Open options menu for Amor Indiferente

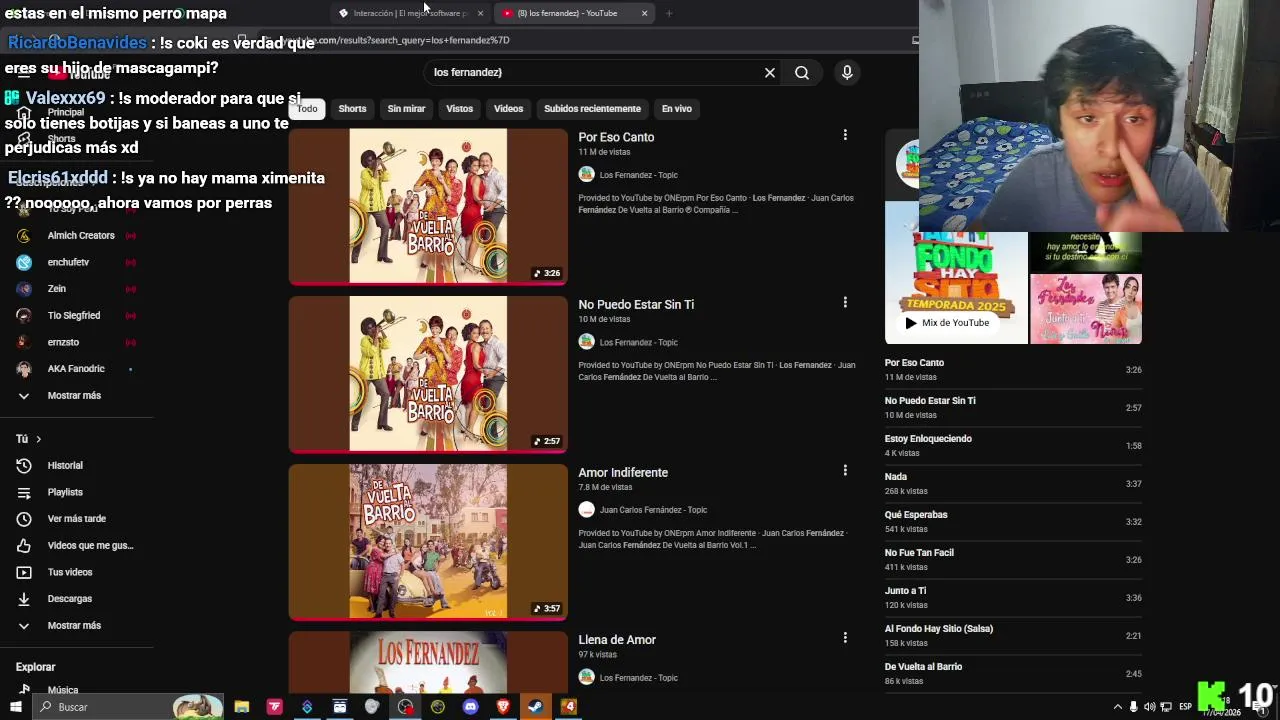(845, 470)
